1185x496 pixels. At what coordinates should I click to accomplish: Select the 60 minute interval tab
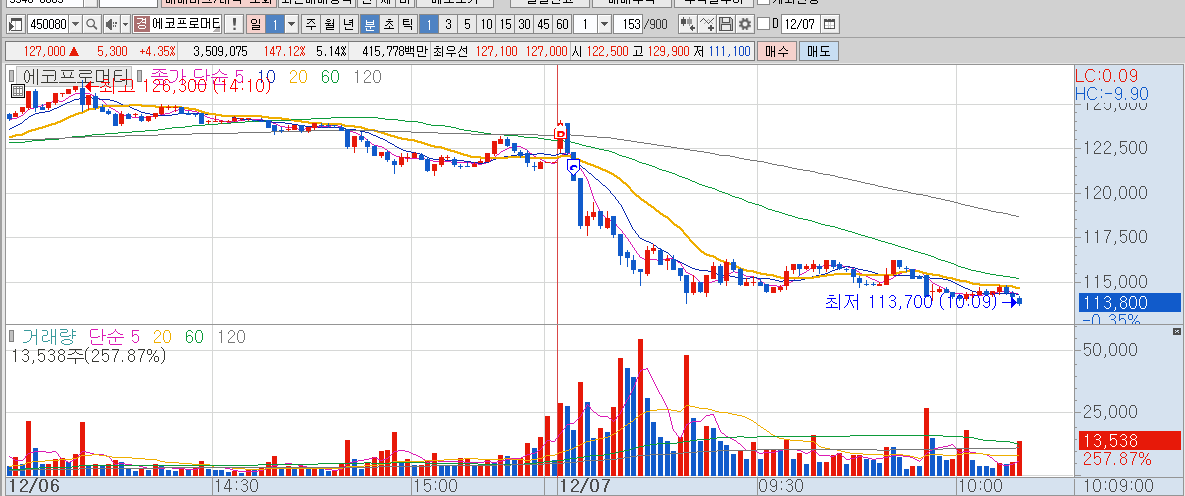(x=562, y=24)
